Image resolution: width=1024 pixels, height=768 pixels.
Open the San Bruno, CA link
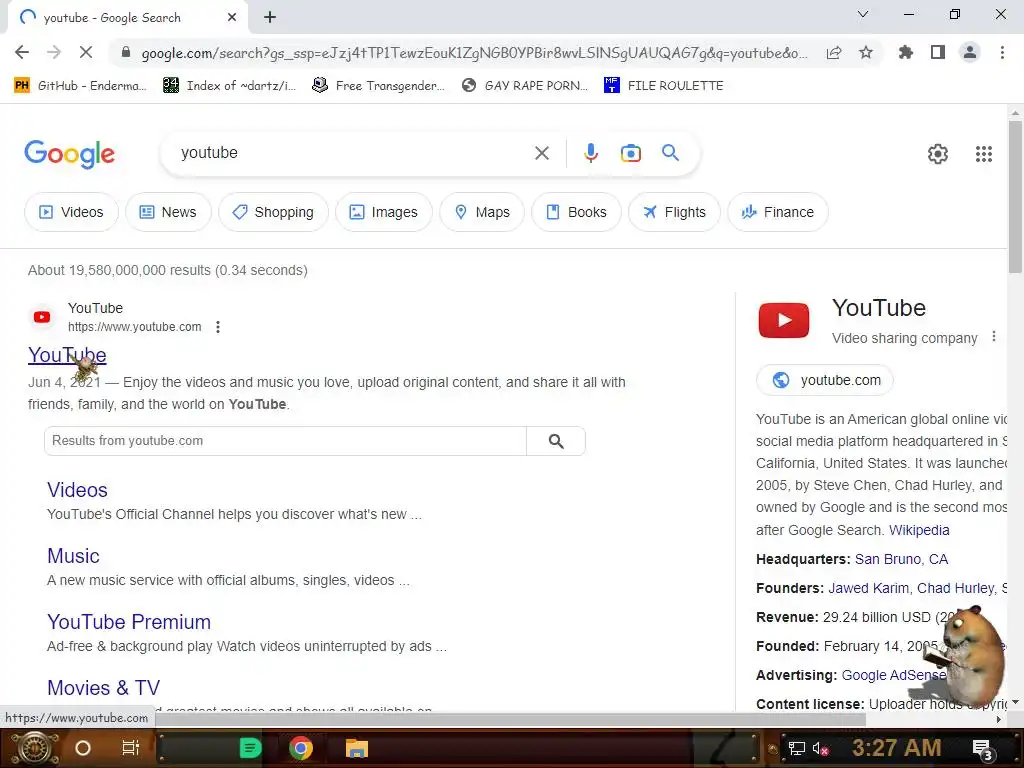(x=901, y=559)
